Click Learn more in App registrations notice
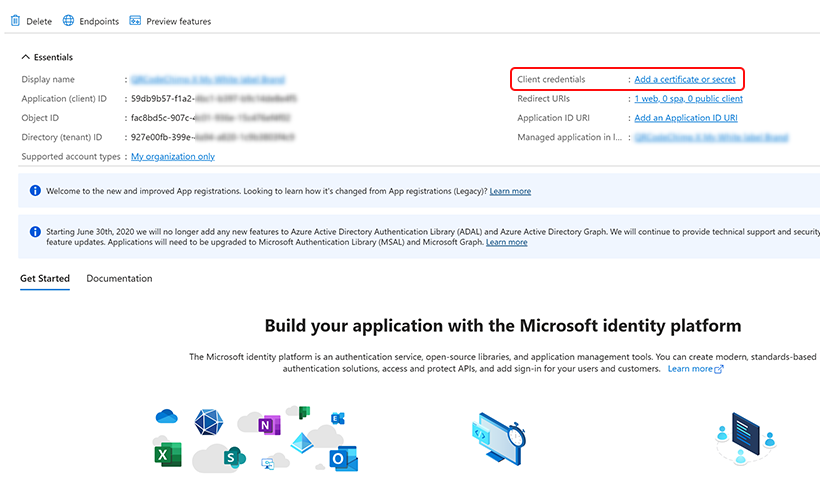This screenshot has height=480, width=820. click(x=510, y=191)
